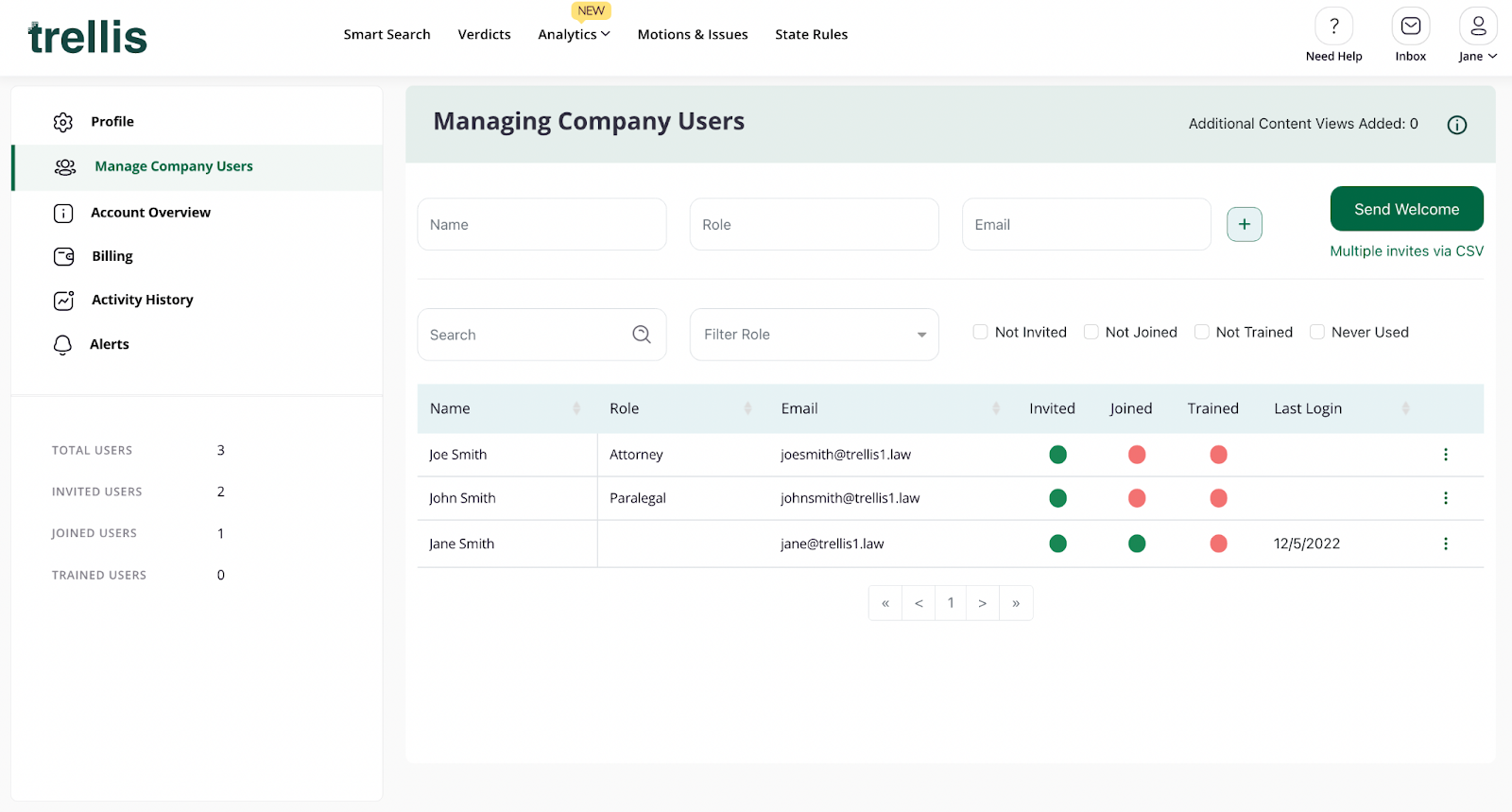Open the three-dot menu for John Smith

pos(1445,498)
